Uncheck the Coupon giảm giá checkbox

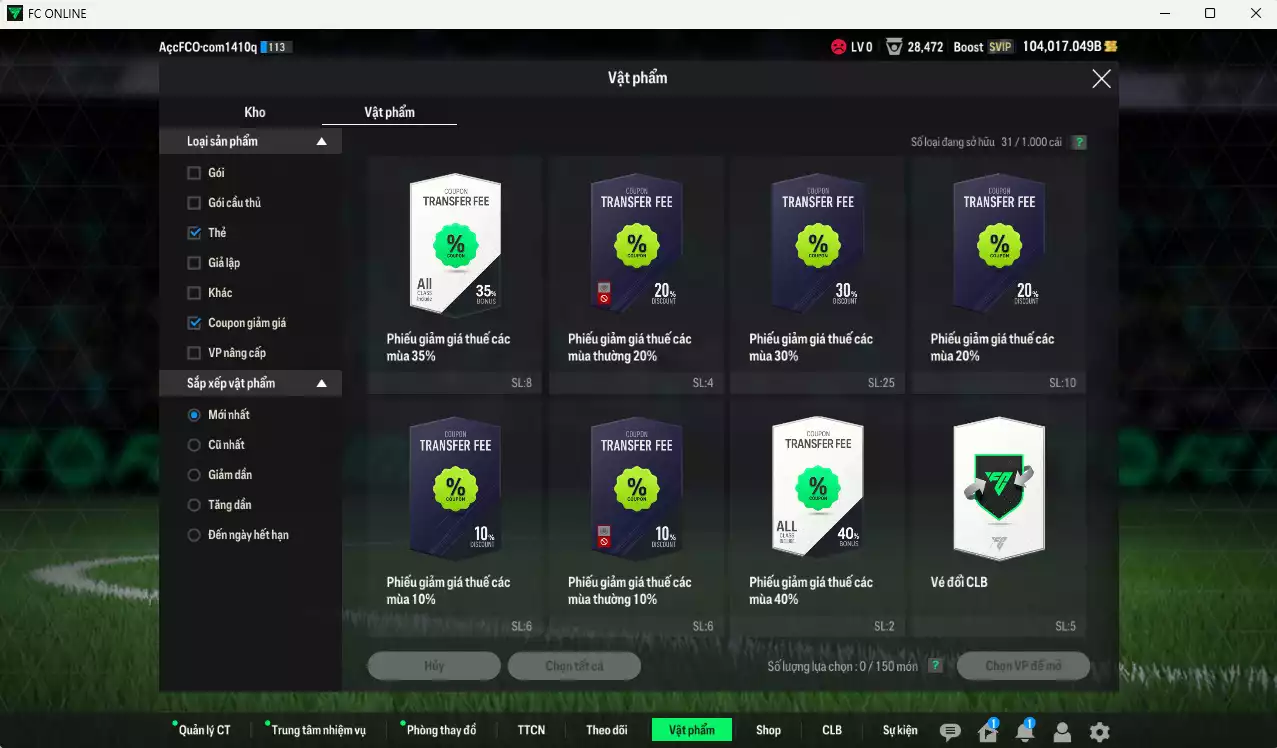[x=195, y=323]
